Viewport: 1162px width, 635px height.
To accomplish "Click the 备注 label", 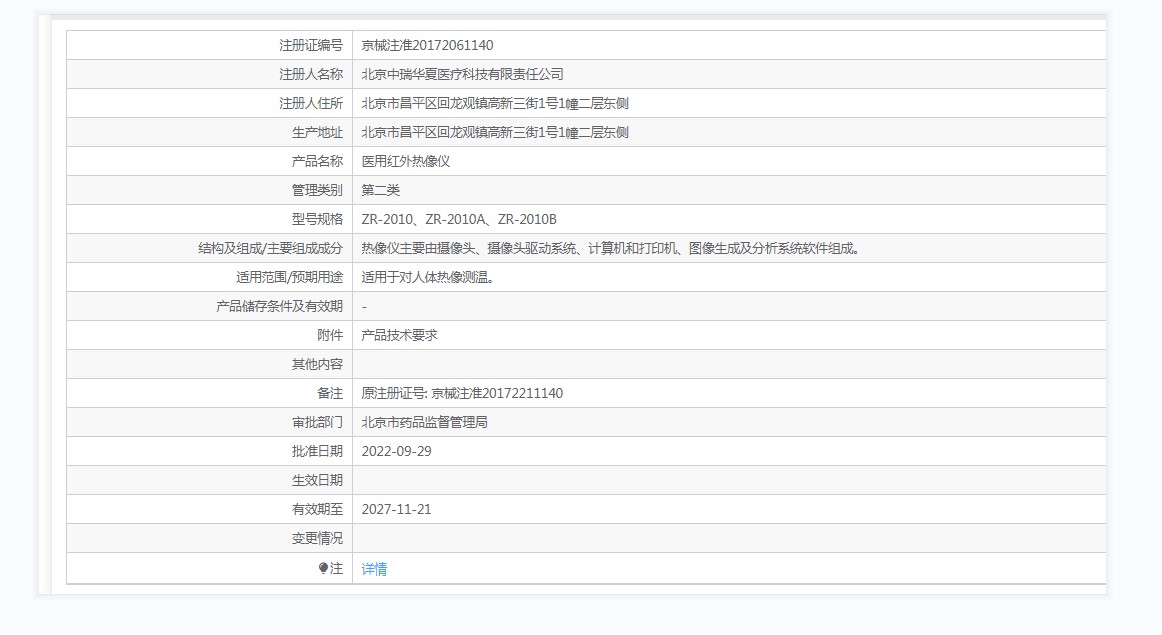I will (330, 393).
